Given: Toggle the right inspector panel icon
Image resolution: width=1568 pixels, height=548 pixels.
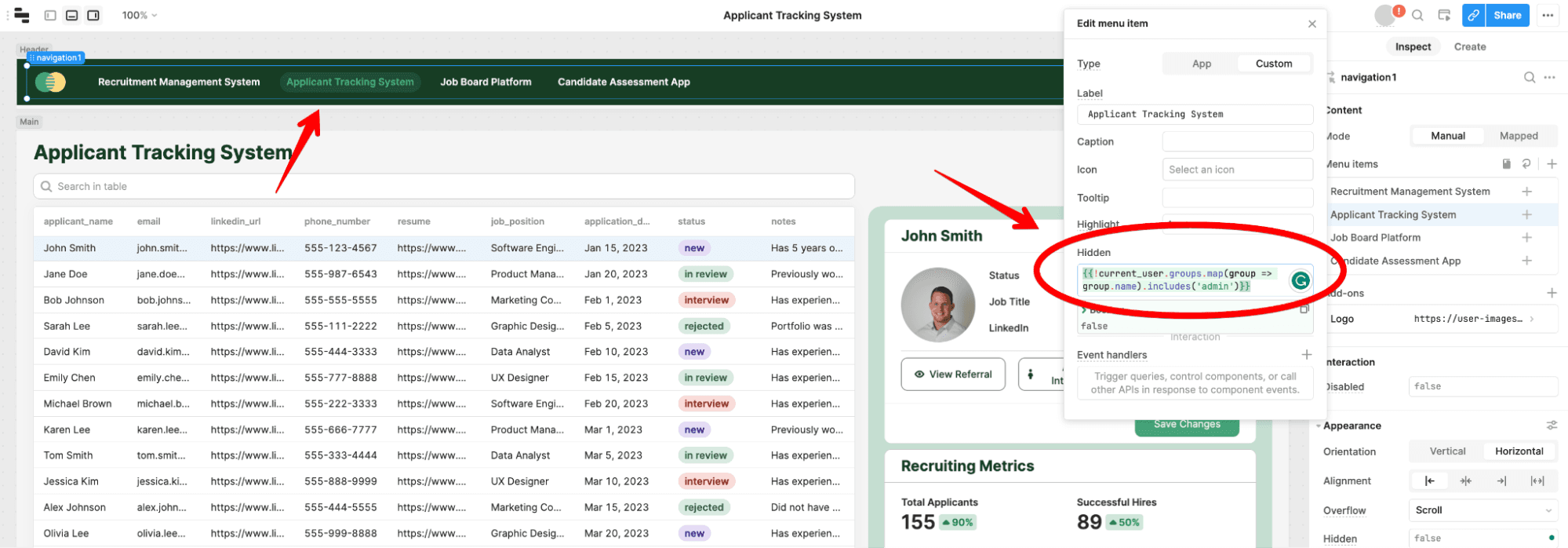Looking at the screenshot, I should [93, 16].
